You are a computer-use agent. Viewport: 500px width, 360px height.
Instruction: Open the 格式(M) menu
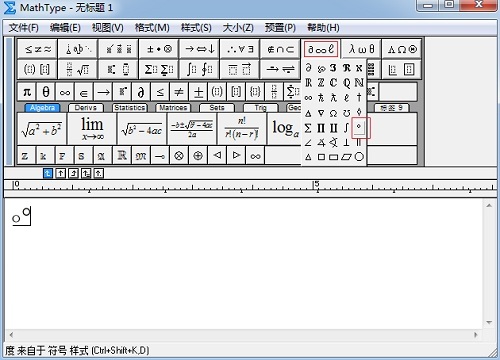click(x=152, y=28)
